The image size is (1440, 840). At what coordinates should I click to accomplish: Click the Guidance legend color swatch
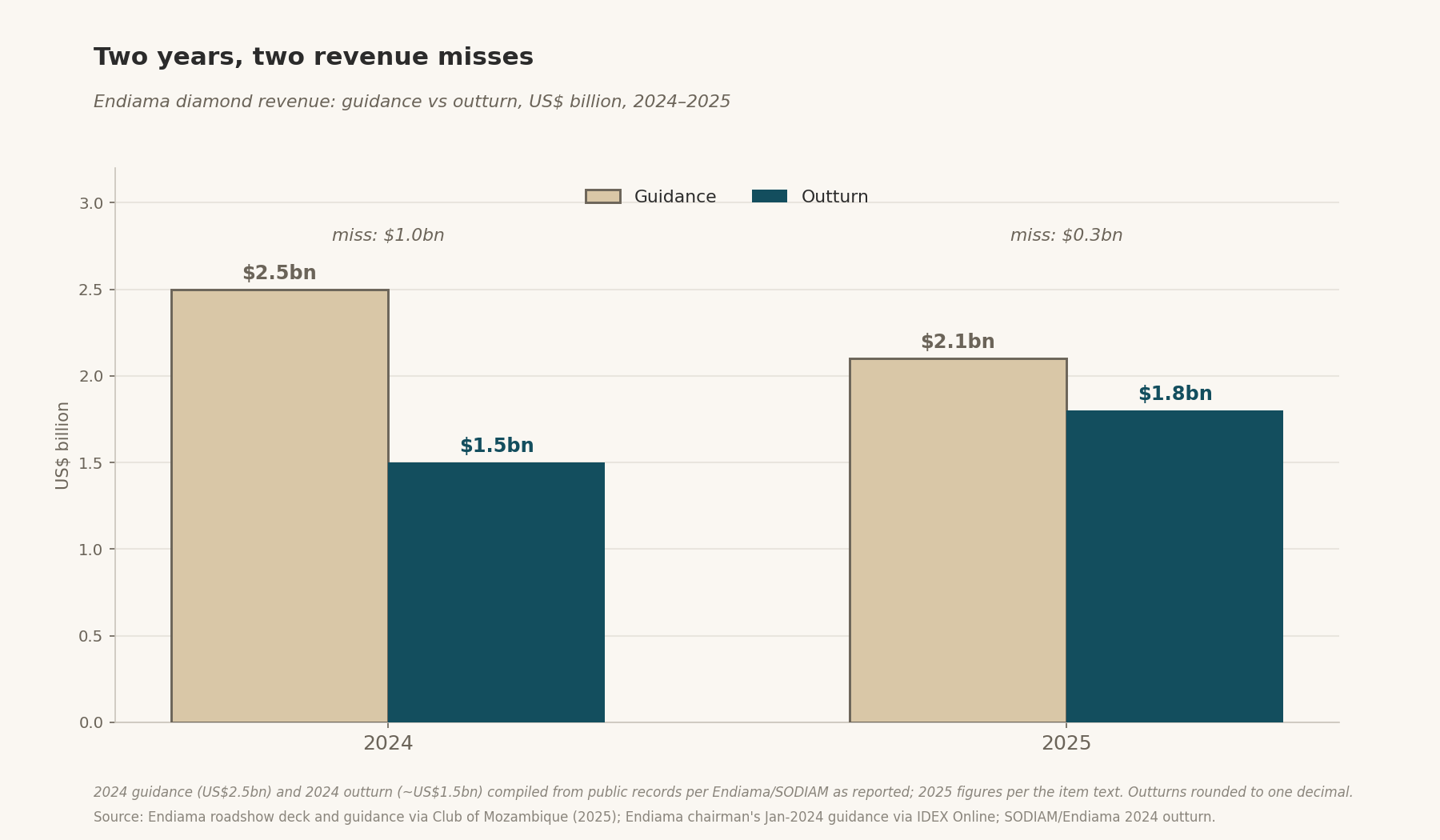[603, 197]
